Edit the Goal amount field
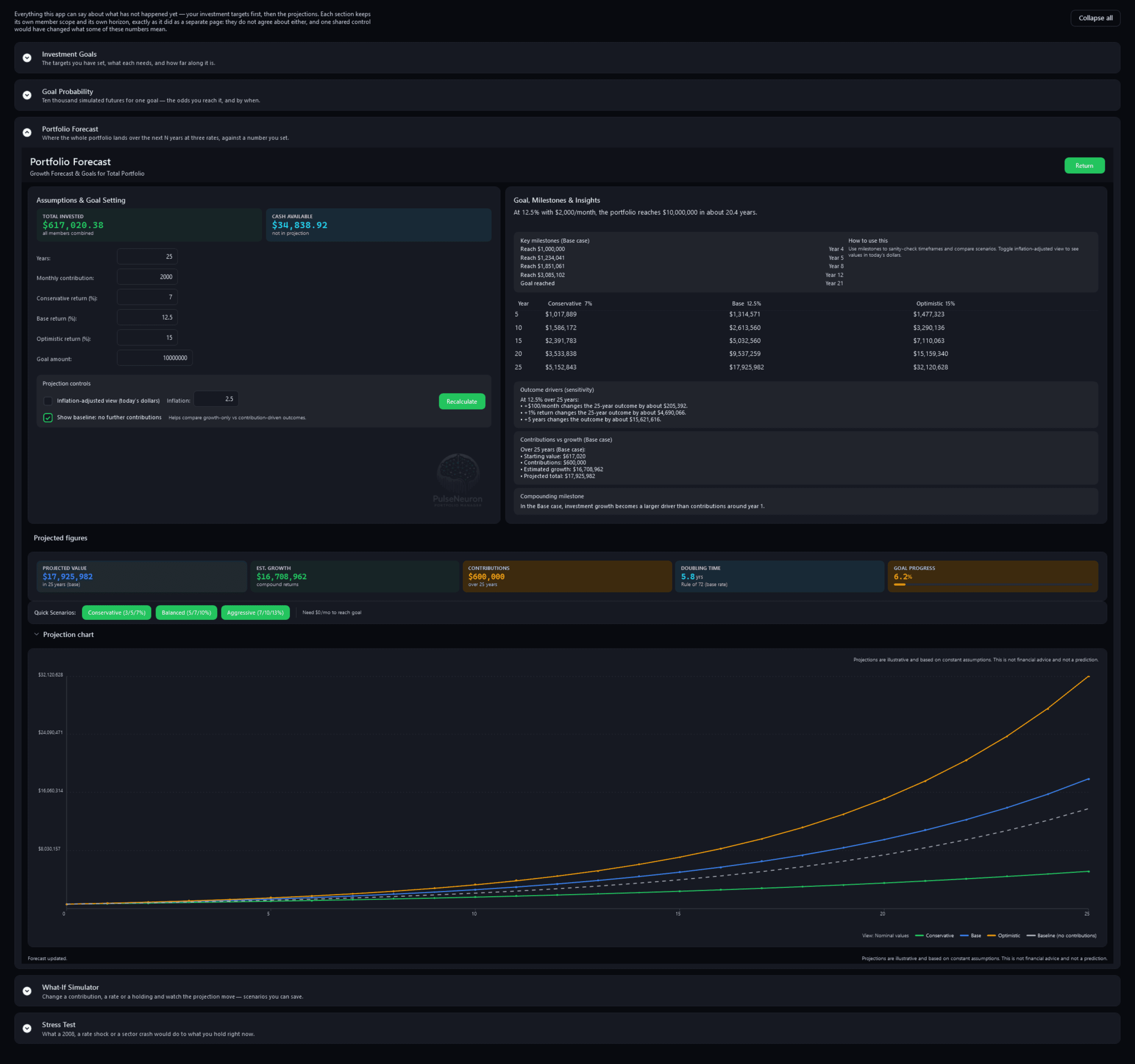 155,358
